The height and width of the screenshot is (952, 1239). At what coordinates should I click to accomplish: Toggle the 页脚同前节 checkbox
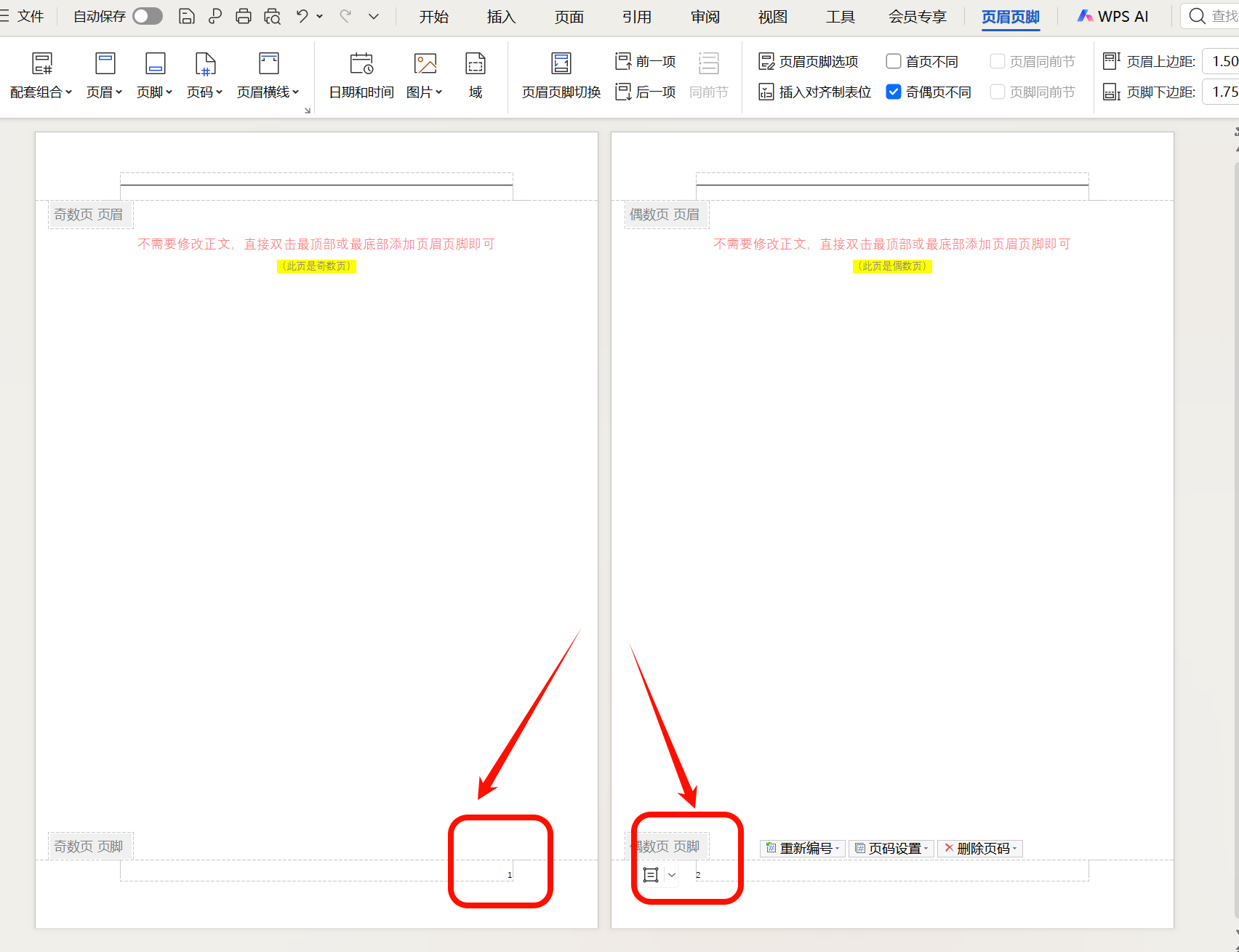998,92
